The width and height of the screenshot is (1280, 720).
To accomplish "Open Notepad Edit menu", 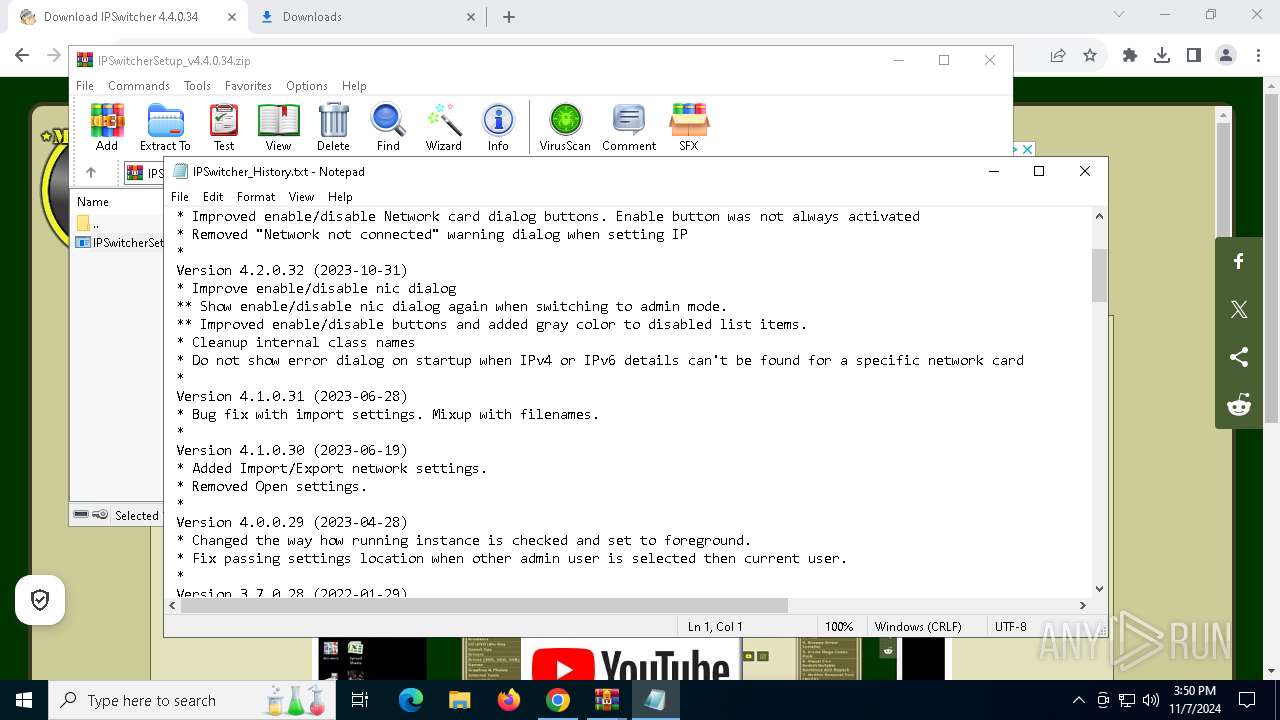I will [x=213, y=197].
